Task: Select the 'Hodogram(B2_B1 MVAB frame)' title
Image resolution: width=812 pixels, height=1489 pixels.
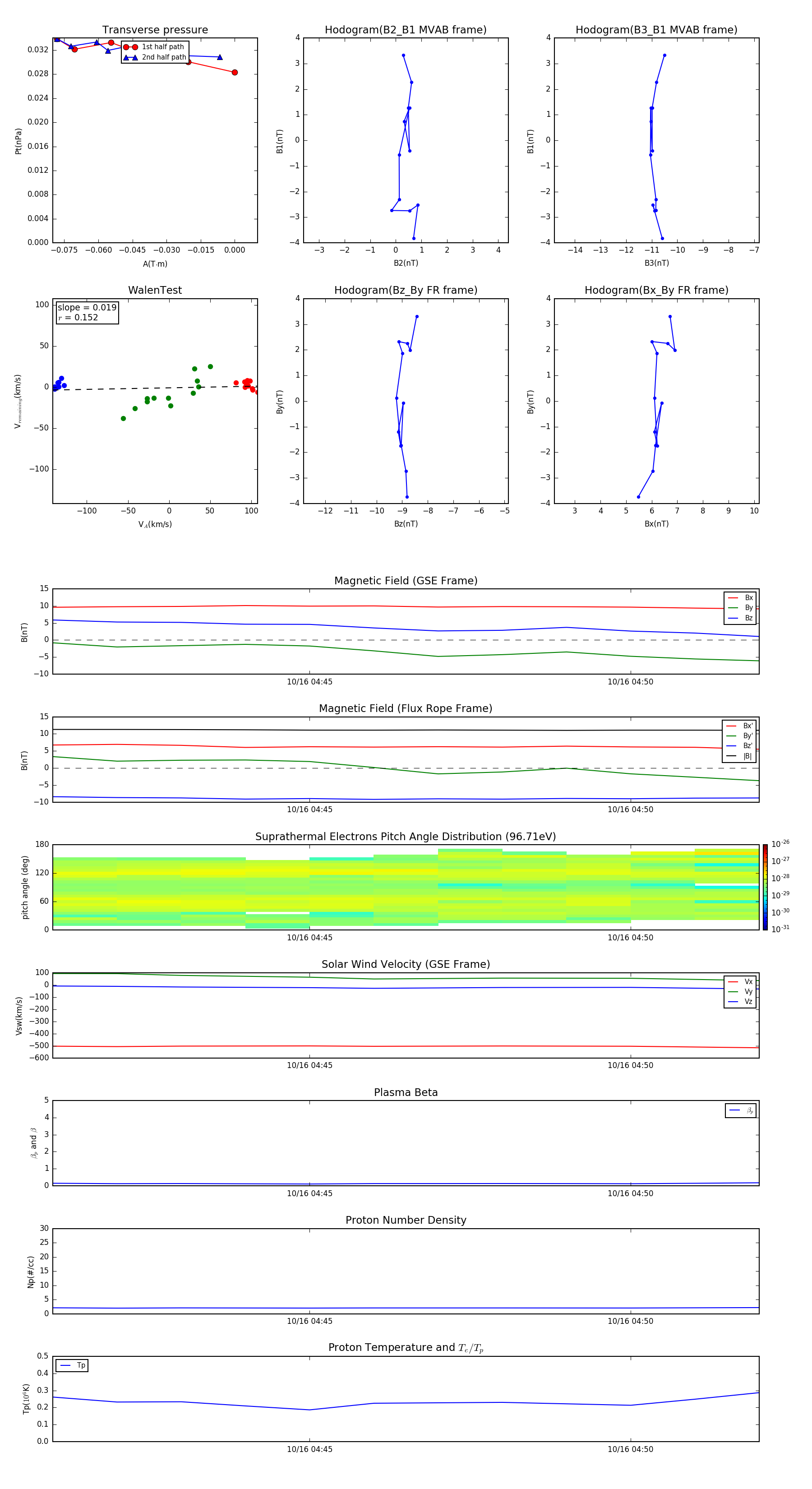Action: (406, 30)
